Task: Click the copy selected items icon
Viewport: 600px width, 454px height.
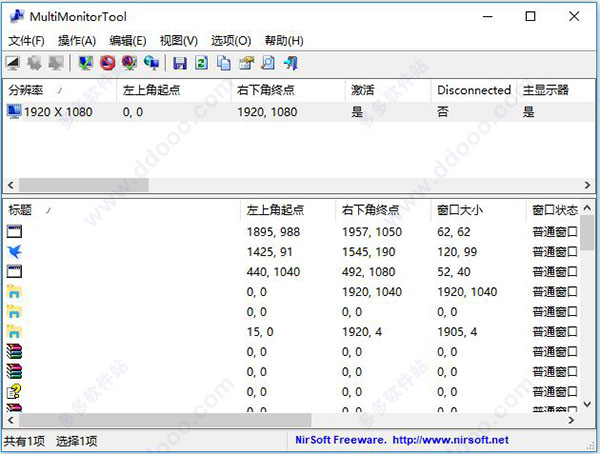Action: click(x=224, y=63)
